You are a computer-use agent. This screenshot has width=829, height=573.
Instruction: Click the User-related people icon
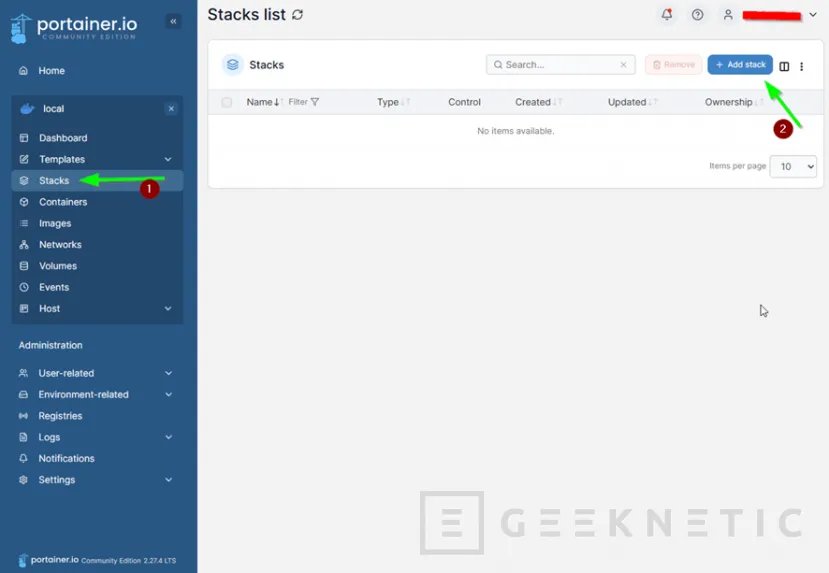(x=23, y=373)
